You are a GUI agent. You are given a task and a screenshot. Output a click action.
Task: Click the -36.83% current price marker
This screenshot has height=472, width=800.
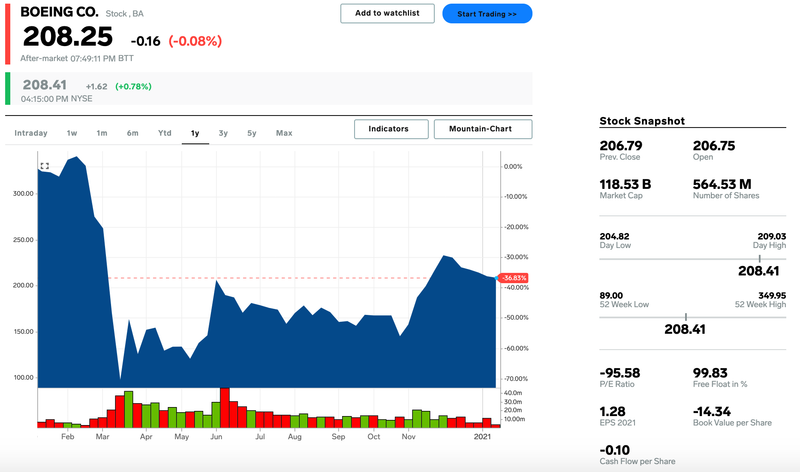pyautogui.click(x=513, y=278)
